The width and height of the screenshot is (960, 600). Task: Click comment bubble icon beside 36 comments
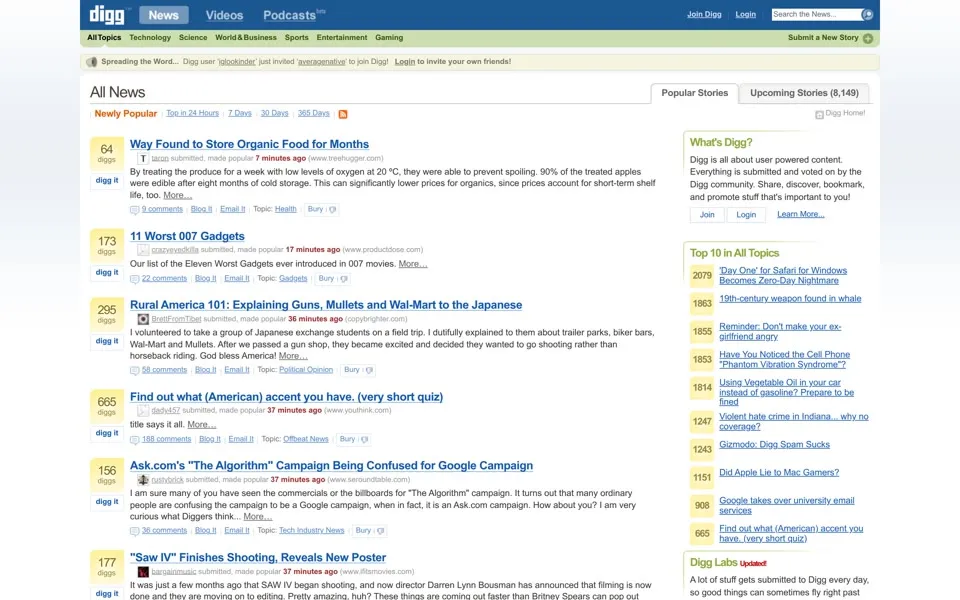point(134,531)
